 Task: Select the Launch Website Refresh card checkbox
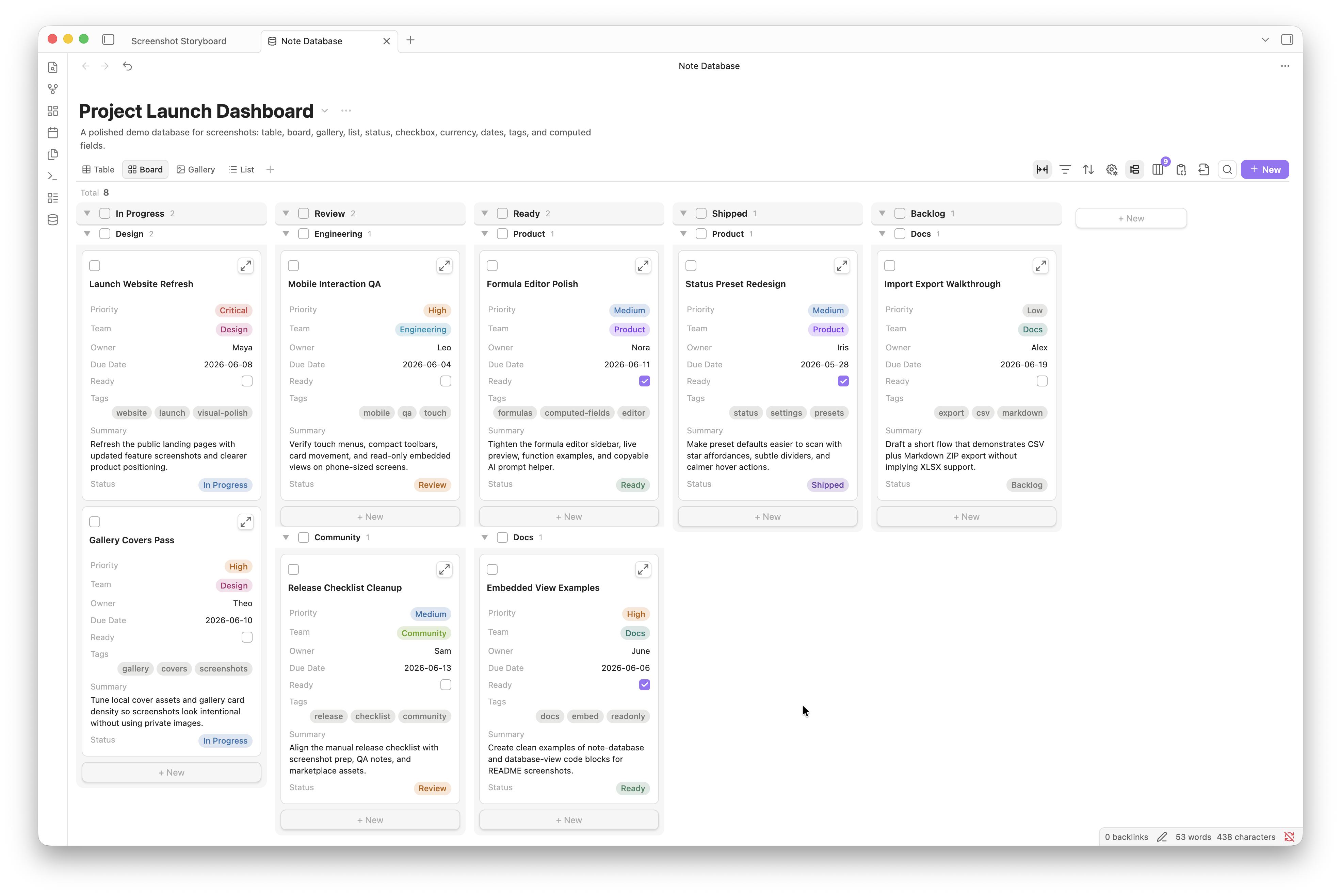click(x=95, y=266)
